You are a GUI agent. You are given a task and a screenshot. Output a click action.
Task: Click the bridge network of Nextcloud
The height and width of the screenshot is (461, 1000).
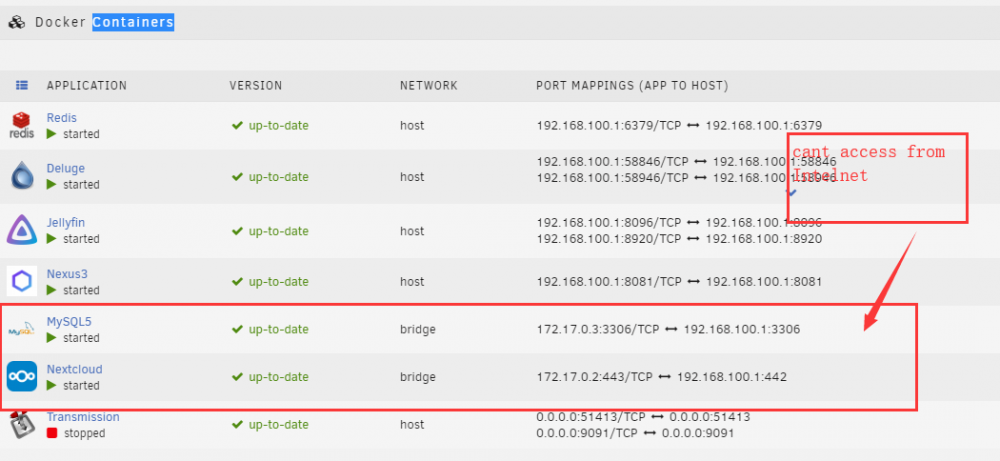click(418, 377)
